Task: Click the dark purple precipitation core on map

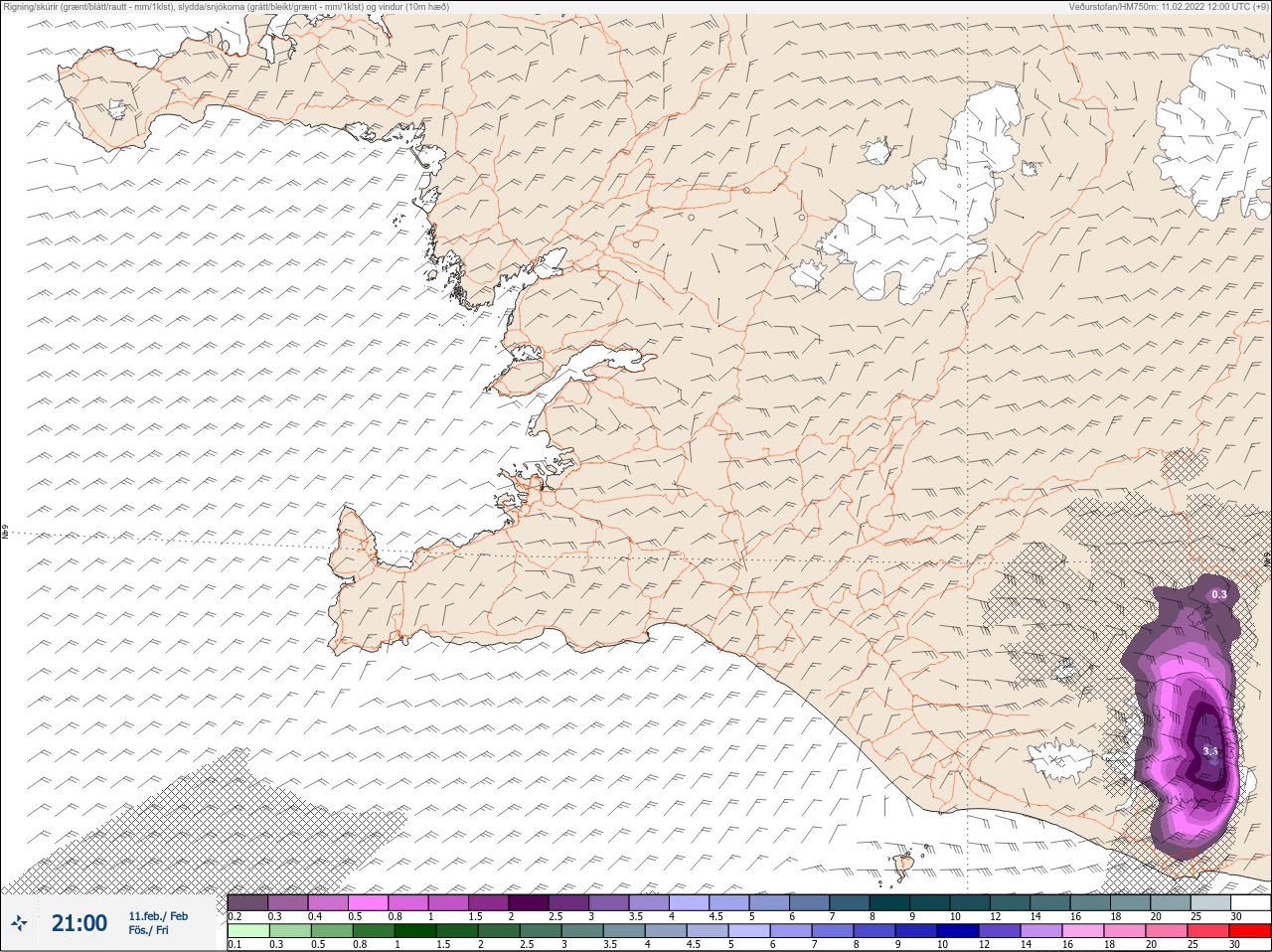Action: click(1207, 745)
